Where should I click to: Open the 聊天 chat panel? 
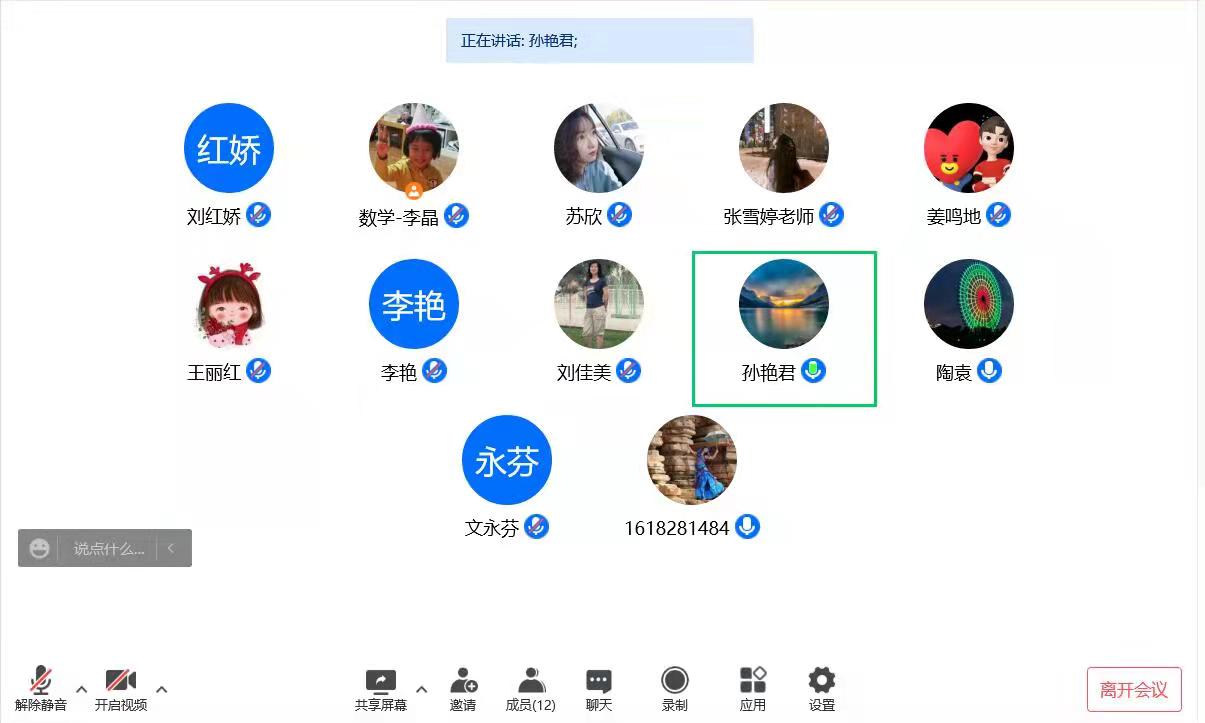tap(599, 682)
